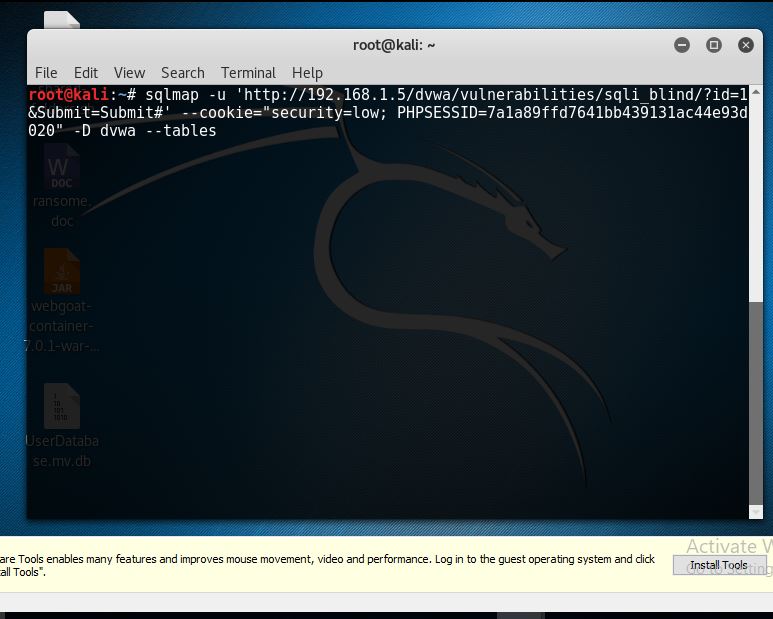Click the terminal scrollbar down arrow
This screenshot has width=773, height=619.
coord(756,512)
